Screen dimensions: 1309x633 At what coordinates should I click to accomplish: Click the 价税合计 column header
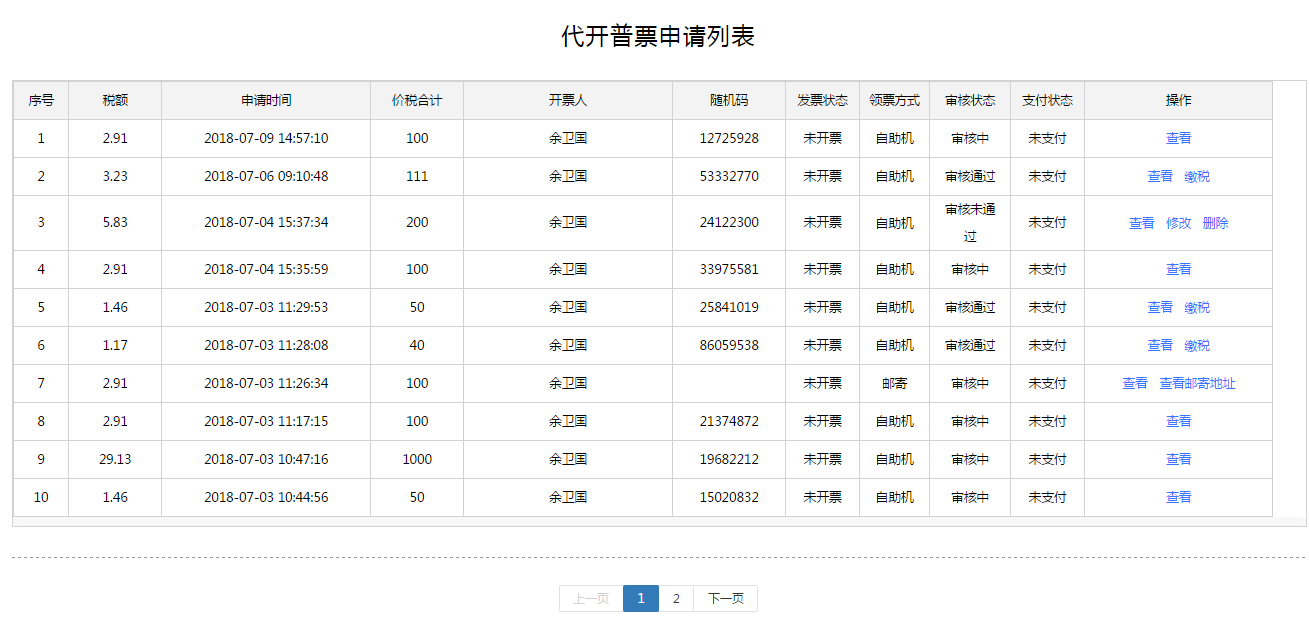pyautogui.click(x=417, y=100)
